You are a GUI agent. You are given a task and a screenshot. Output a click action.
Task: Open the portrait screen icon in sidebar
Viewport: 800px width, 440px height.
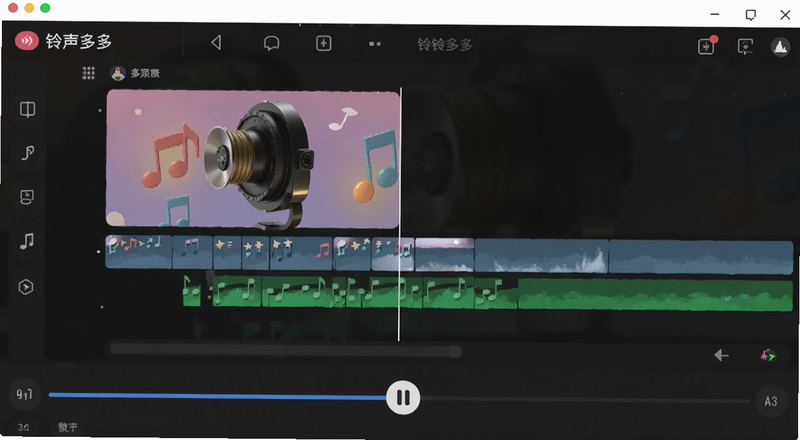[x=27, y=197]
